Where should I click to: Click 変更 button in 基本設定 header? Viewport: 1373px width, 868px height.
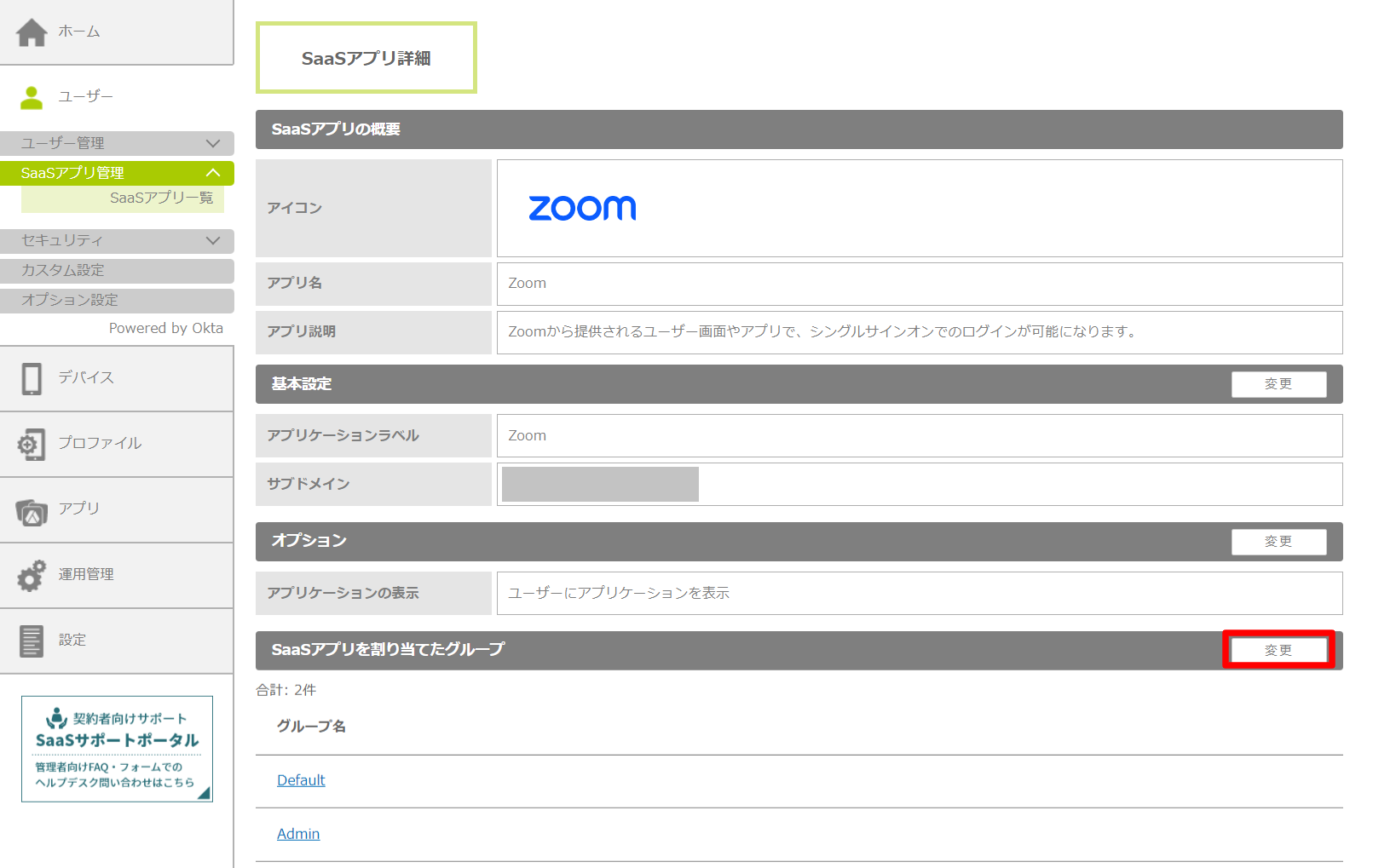1278,384
